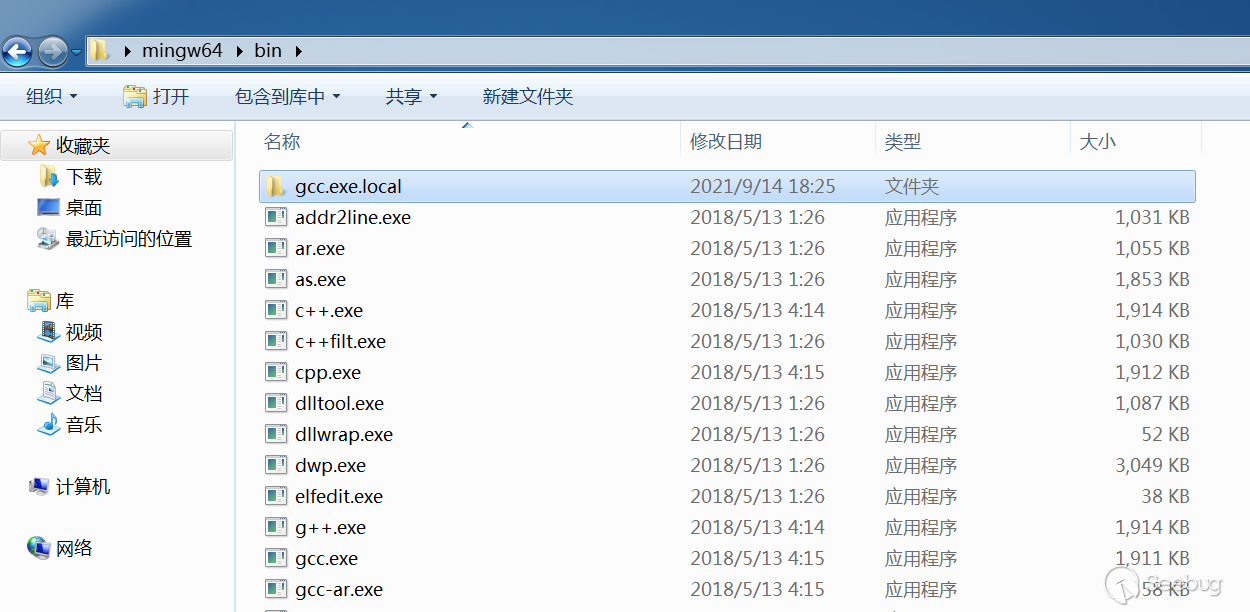Viewport: 1250px width, 612px height.
Task: Click the dwp.exe application icon
Action: (276, 465)
